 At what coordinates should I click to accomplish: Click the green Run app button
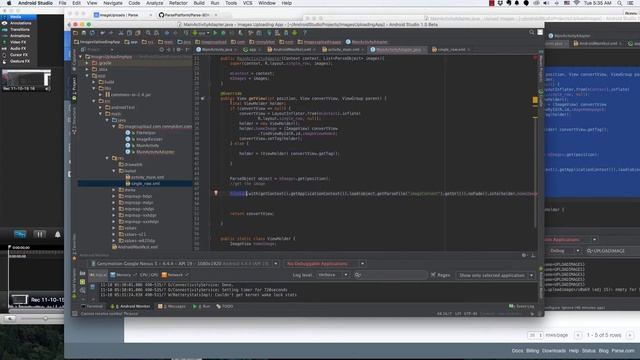click(215, 33)
